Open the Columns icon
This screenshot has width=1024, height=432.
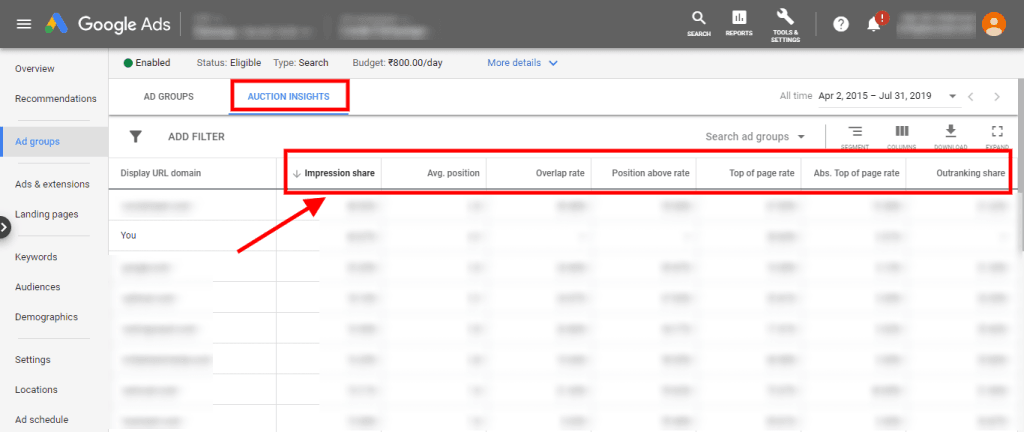(901, 132)
